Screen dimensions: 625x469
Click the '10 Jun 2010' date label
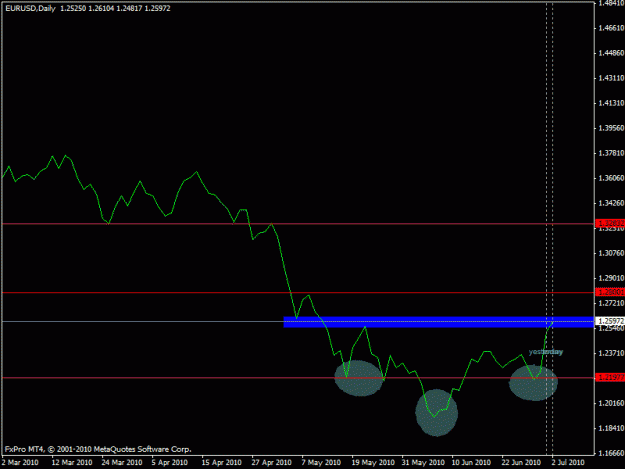[471, 462]
